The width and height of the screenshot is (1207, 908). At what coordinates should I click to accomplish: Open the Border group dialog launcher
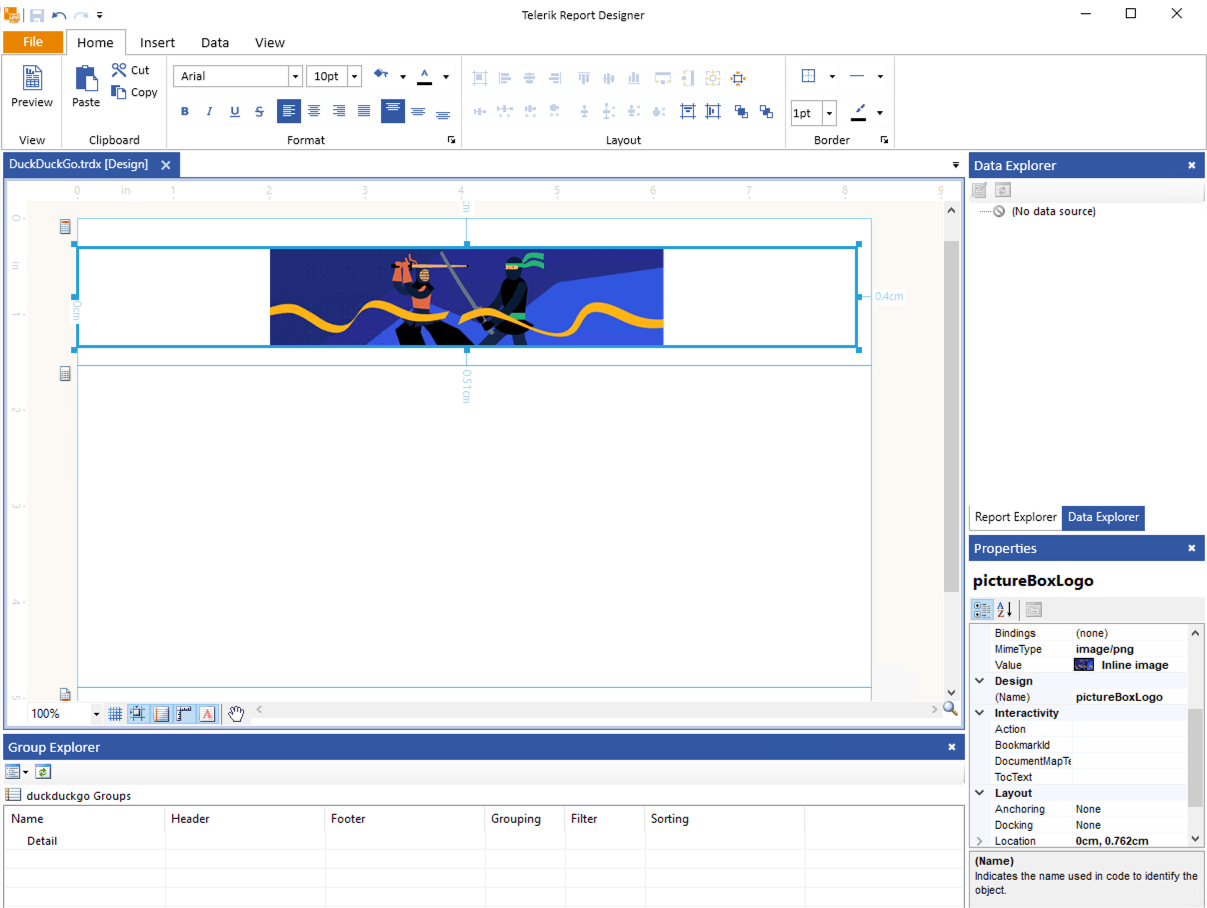[x=884, y=140]
